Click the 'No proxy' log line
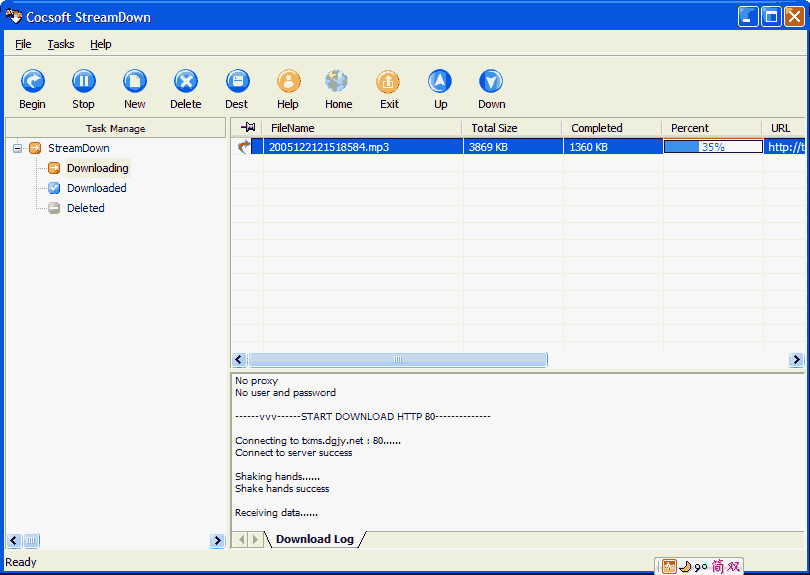Image resolution: width=810 pixels, height=575 pixels. pos(257,381)
